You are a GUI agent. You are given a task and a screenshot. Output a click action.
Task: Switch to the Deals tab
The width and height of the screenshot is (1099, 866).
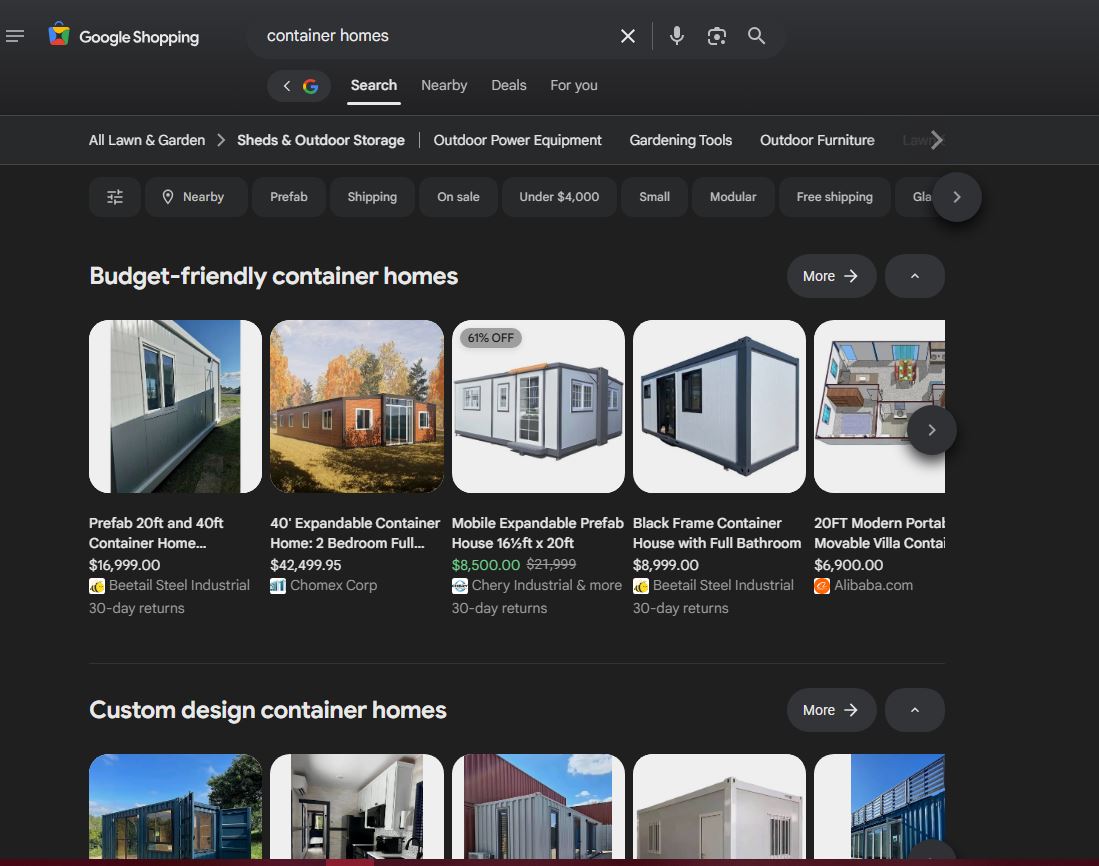click(x=508, y=85)
